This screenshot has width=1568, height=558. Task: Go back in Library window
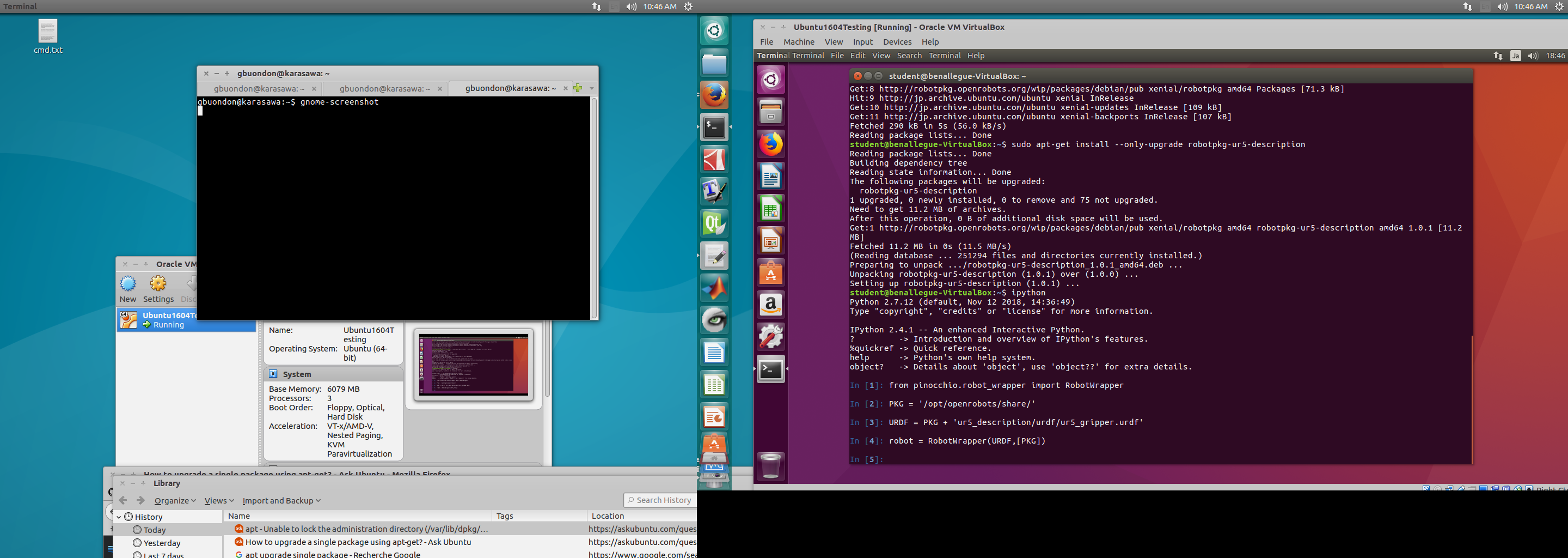pyautogui.click(x=124, y=500)
